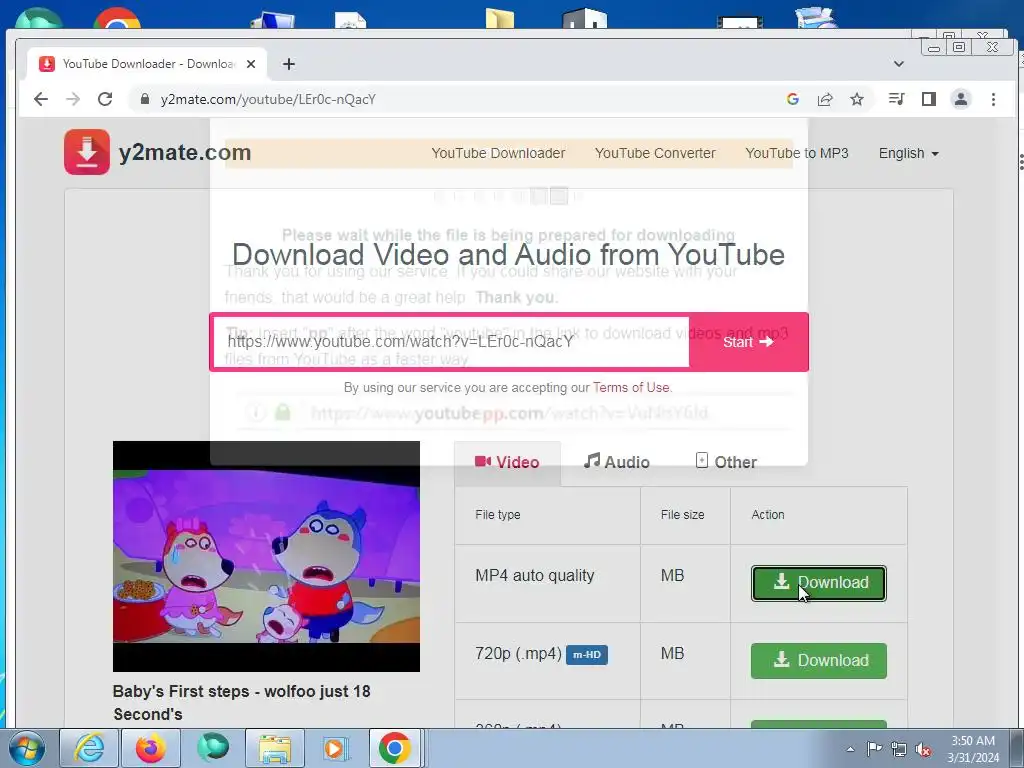Go back using browser back arrow
Viewport: 1024px width, 768px height.
pyautogui.click(x=40, y=99)
